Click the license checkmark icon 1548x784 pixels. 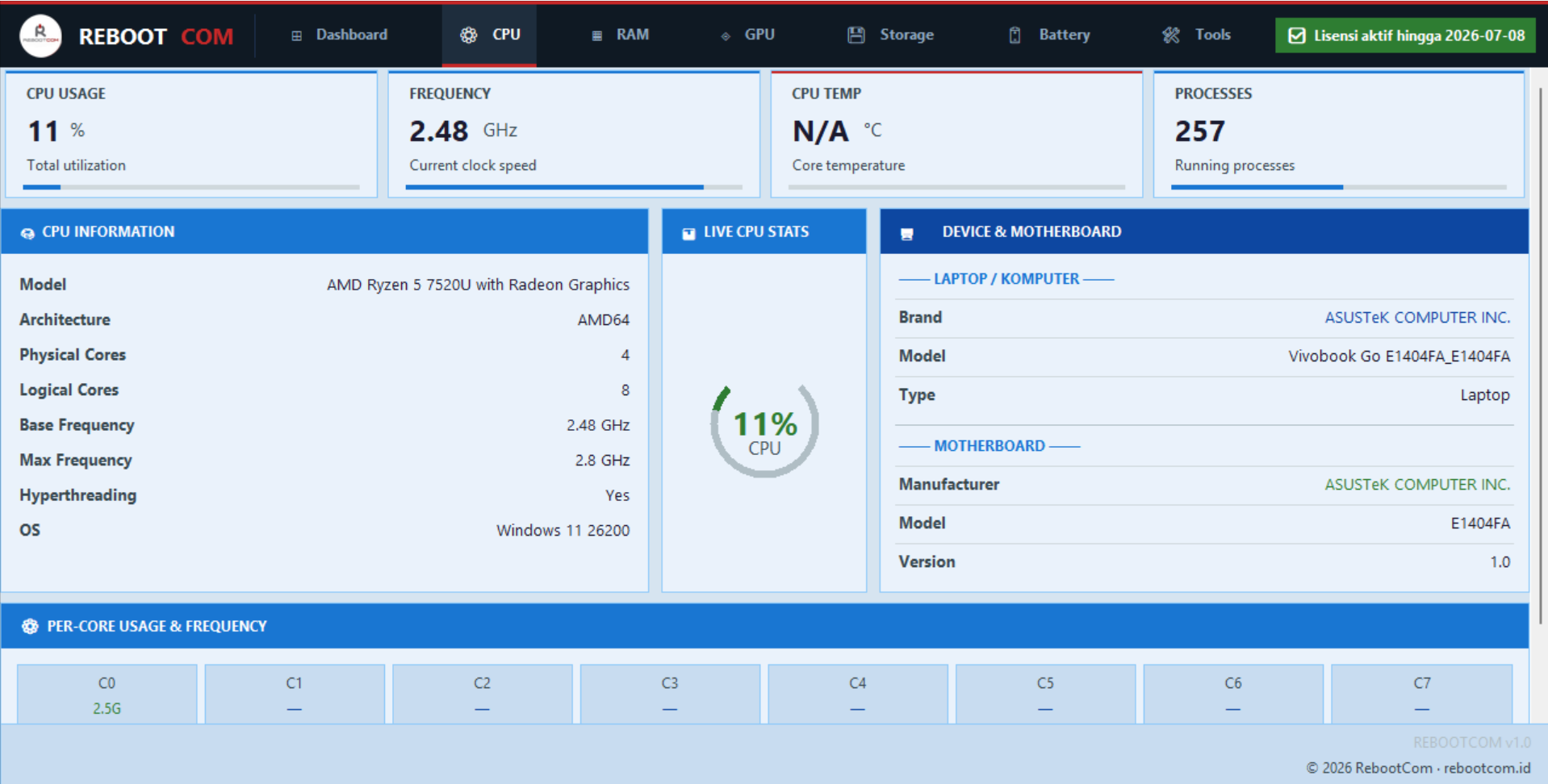click(1297, 35)
